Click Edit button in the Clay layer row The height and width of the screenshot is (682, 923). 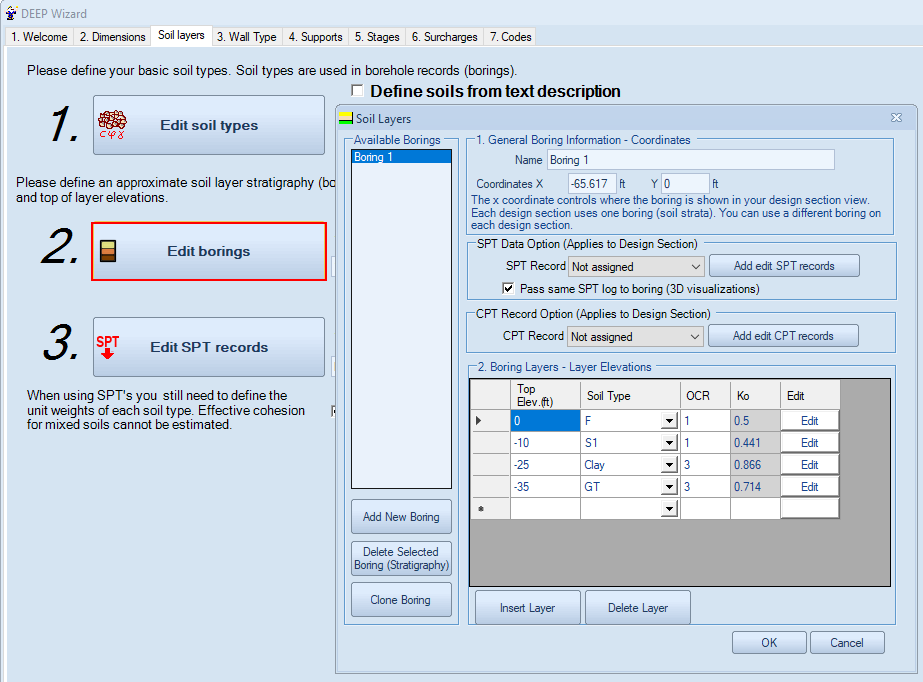(x=809, y=465)
